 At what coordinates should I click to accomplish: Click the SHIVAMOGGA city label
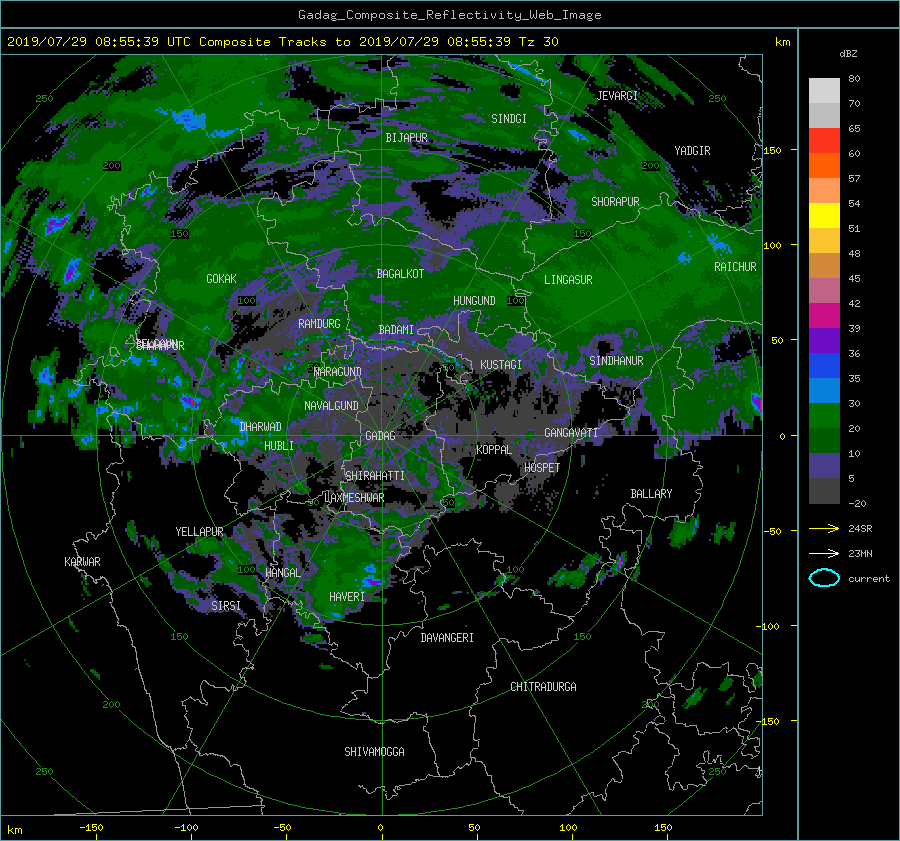pyautogui.click(x=374, y=752)
